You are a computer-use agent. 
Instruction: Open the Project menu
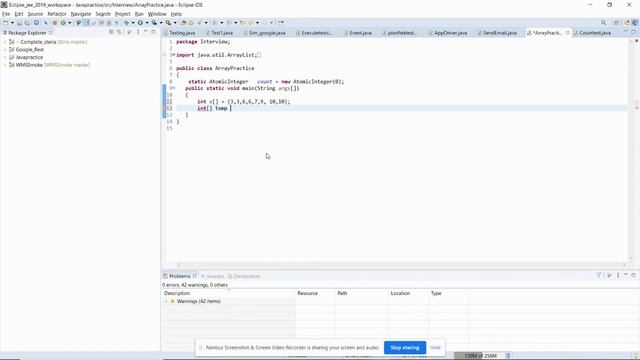click(122, 14)
